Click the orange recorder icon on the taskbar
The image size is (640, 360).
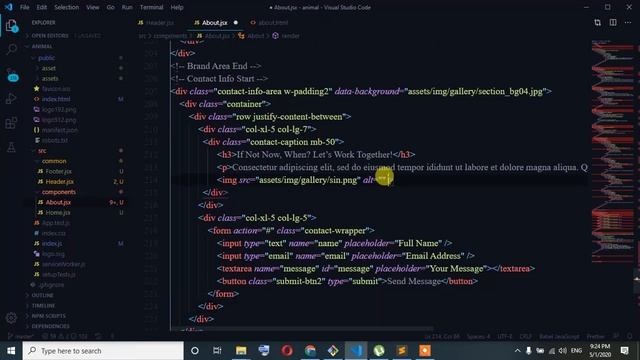425,351
